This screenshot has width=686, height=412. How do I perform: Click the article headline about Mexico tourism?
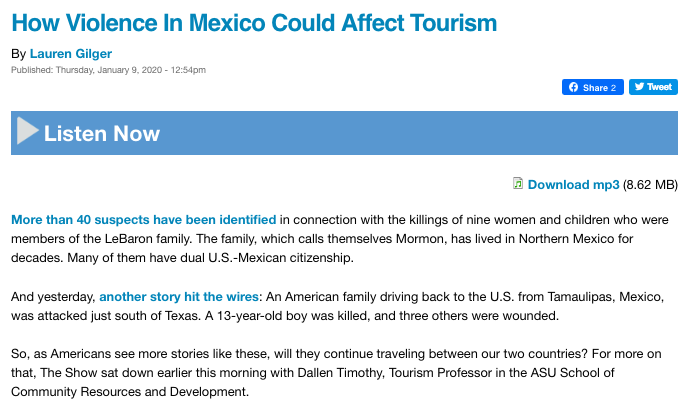click(254, 23)
